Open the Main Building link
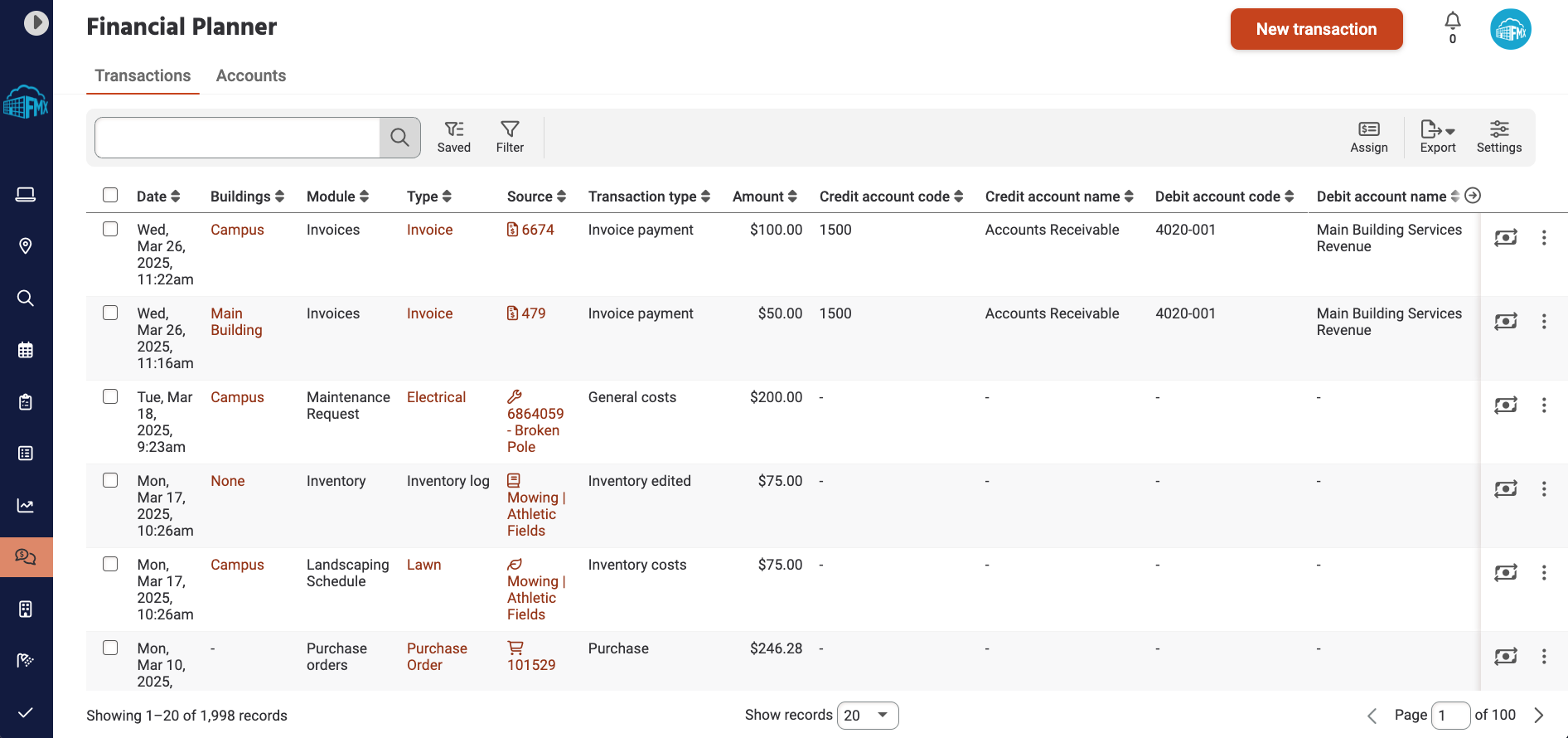The image size is (1568, 738). (x=236, y=322)
